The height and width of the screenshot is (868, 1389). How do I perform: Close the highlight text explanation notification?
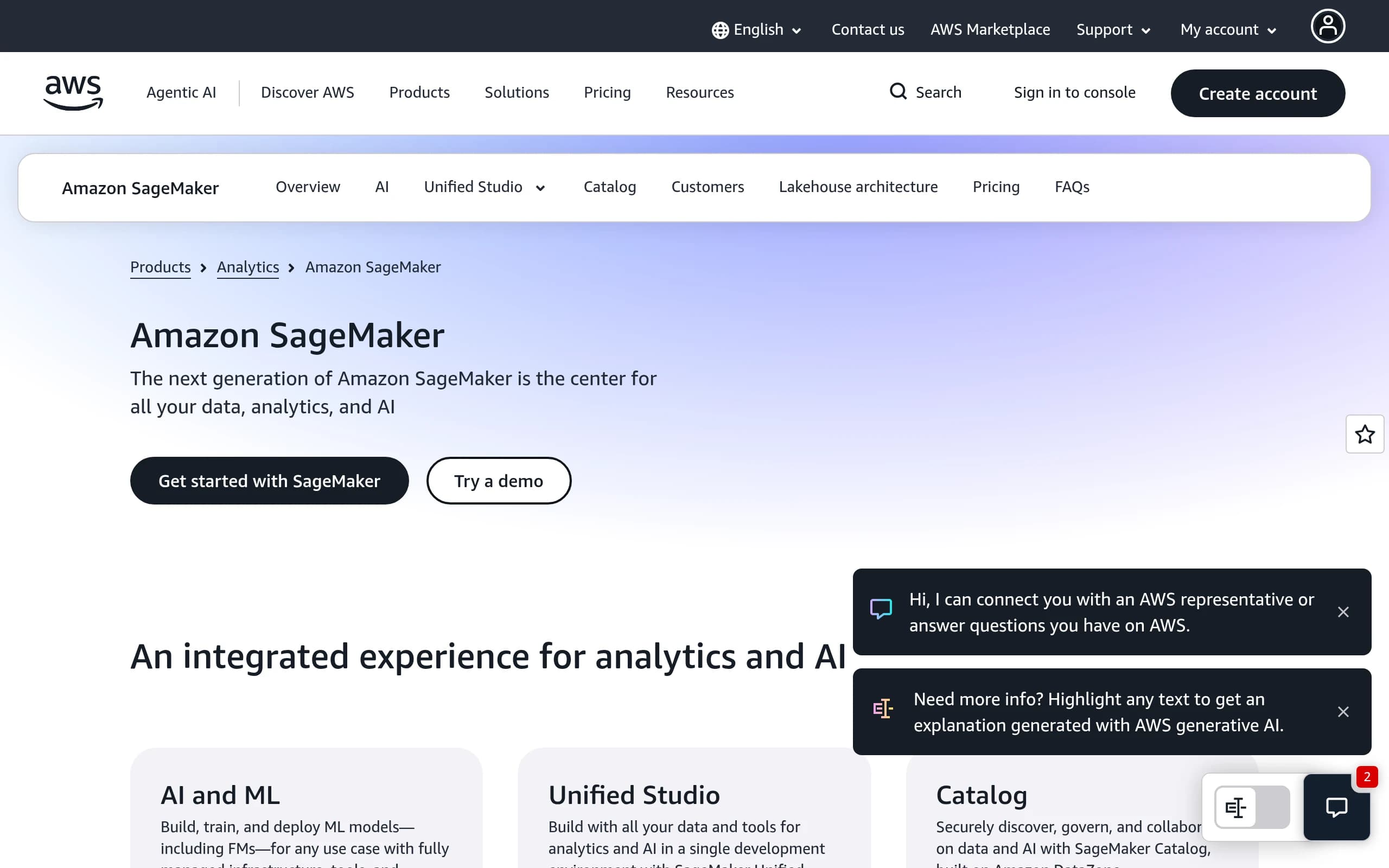point(1343,712)
